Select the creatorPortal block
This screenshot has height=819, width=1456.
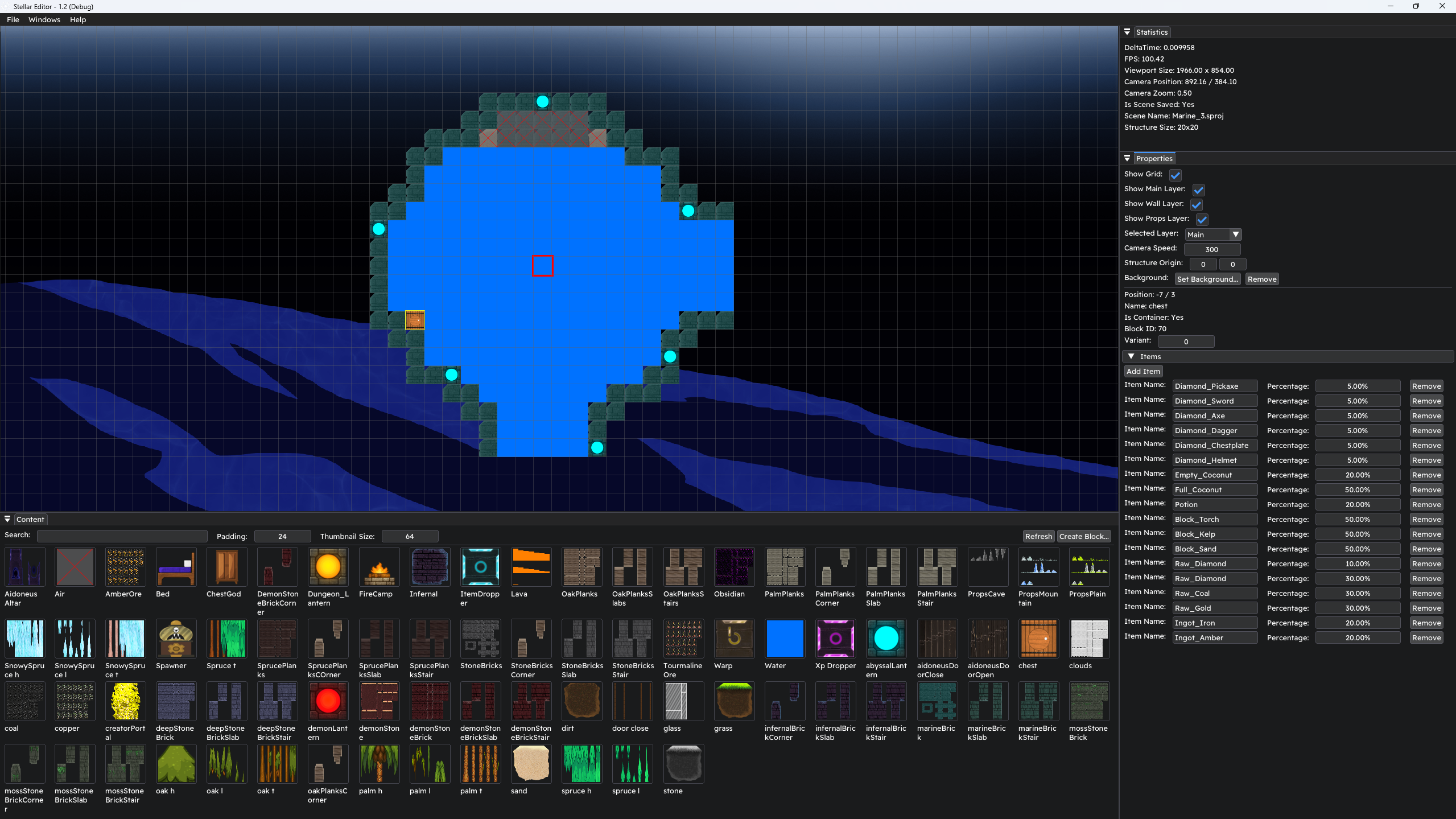point(125,701)
